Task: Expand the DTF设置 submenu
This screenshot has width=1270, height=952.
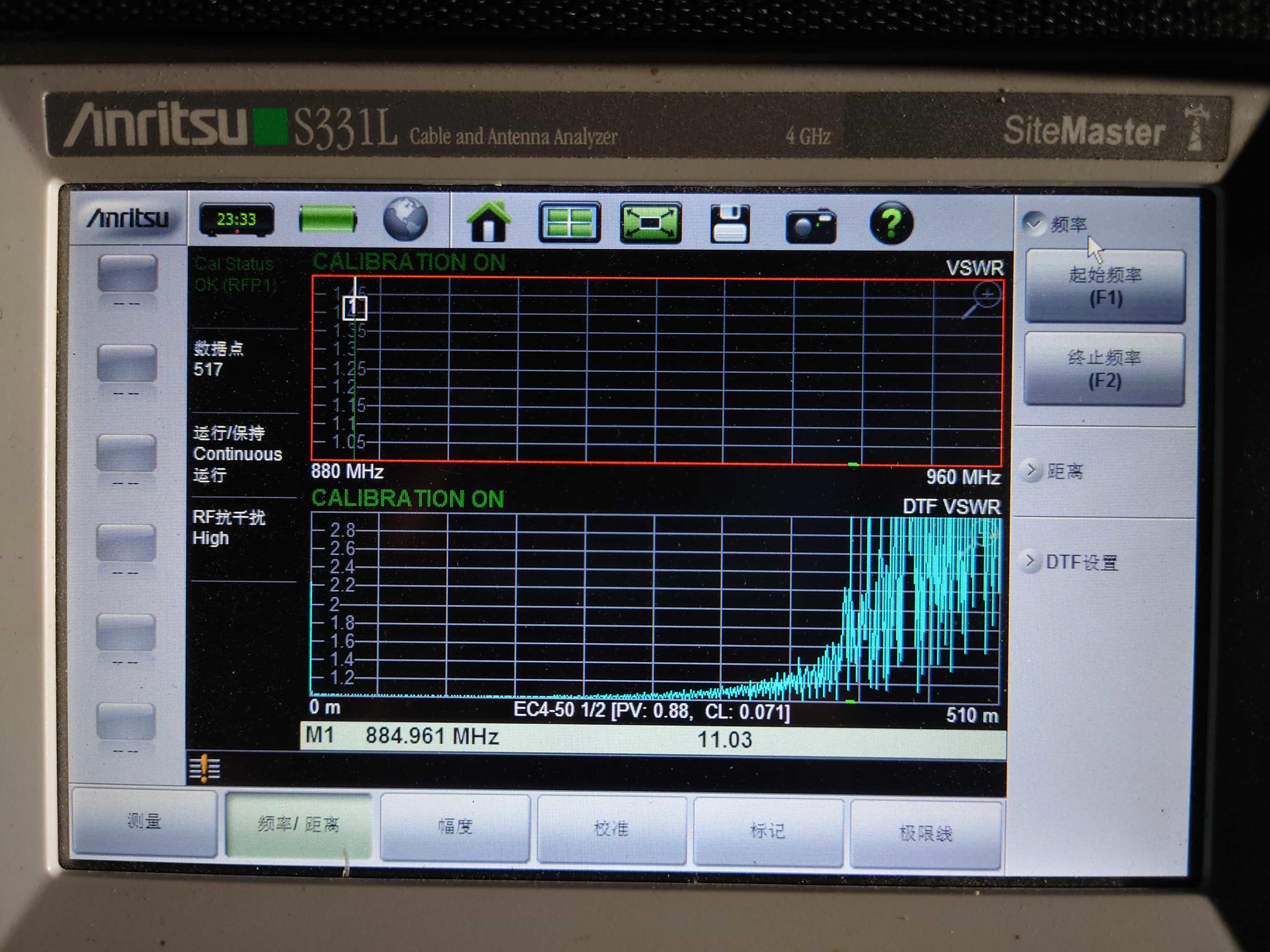Action: 1030,561
